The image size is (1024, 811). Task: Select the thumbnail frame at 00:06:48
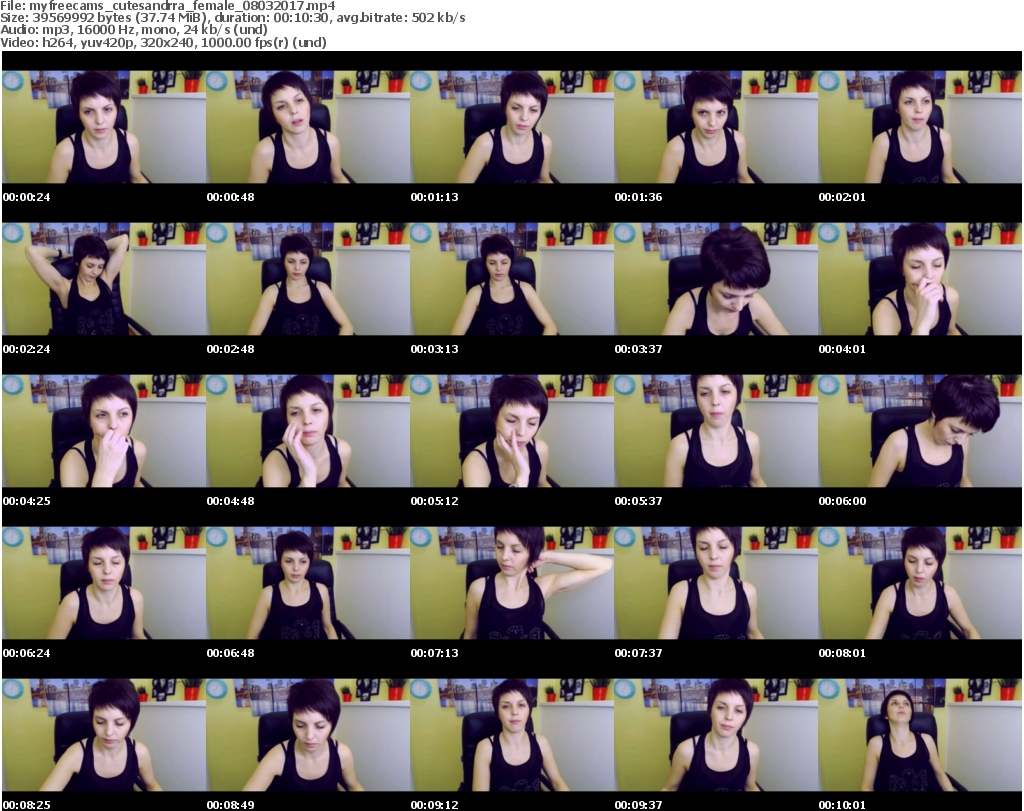[308, 583]
